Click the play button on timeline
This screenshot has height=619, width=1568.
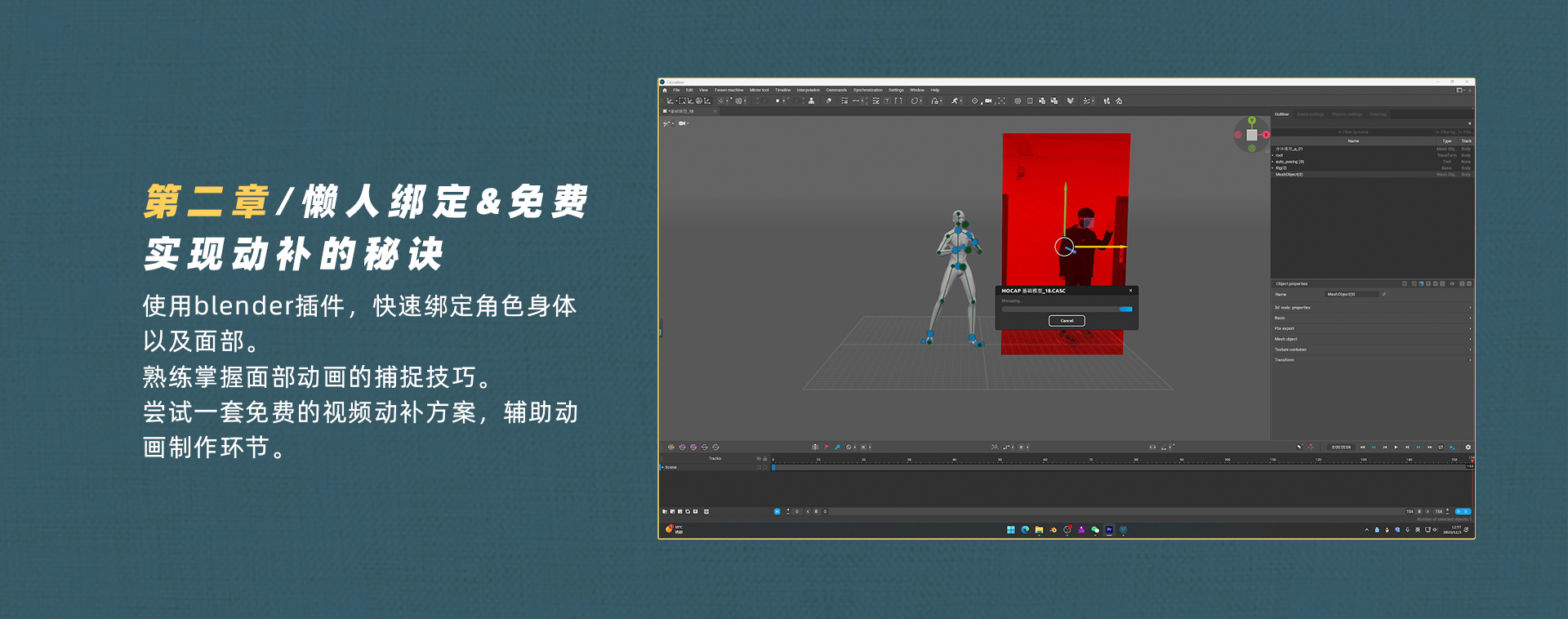click(1396, 447)
